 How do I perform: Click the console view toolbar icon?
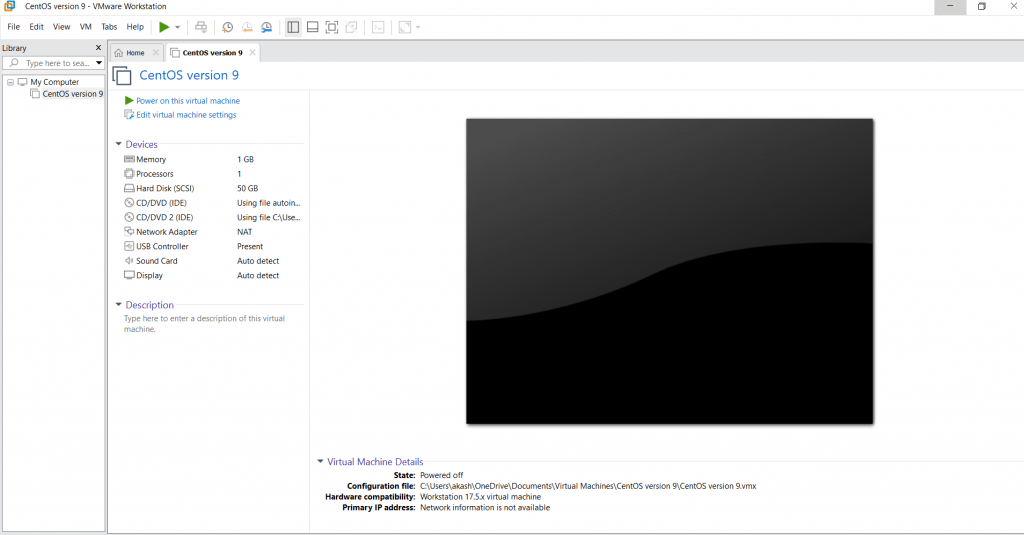pyautogui.click(x=378, y=27)
